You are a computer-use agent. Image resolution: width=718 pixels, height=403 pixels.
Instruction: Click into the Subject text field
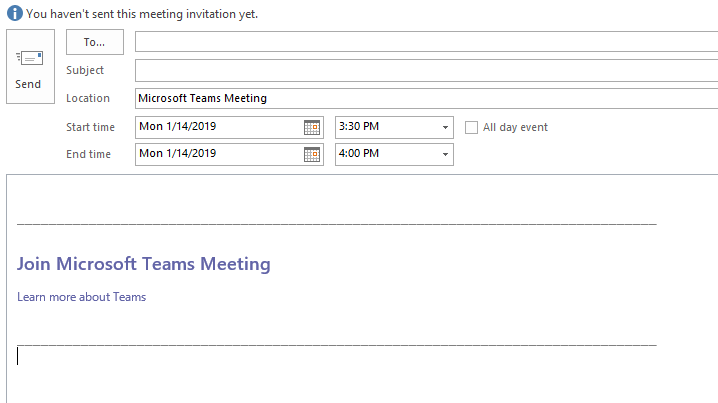click(425, 71)
